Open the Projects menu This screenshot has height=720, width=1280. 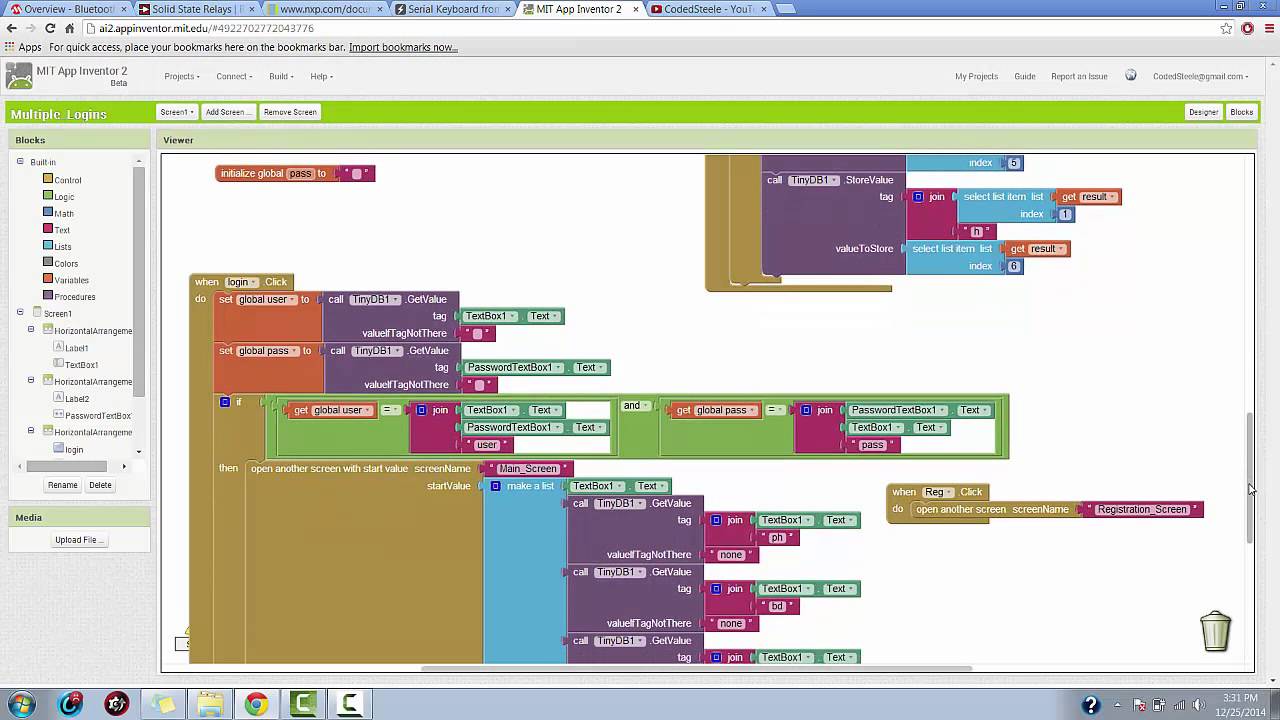click(x=182, y=76)
